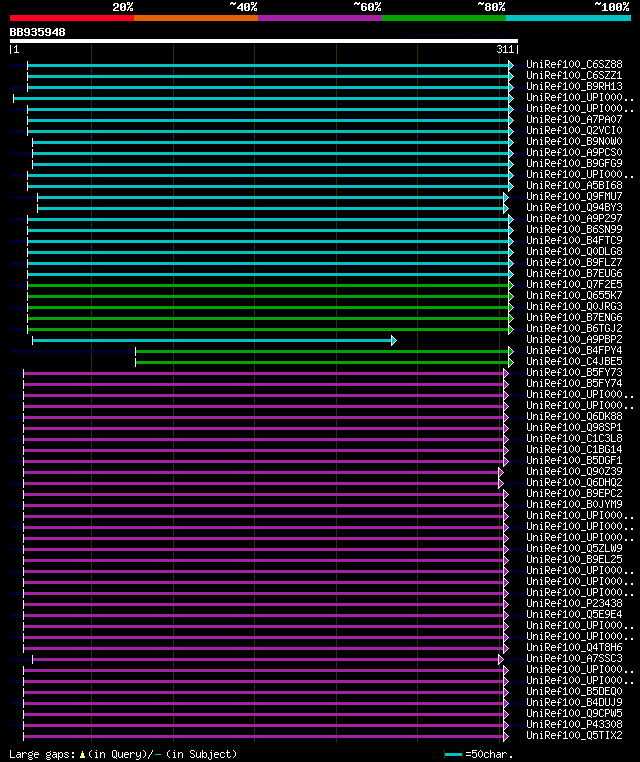
Task: Select the UniRef100_Q6DK88 label
Action: (574, 416)
